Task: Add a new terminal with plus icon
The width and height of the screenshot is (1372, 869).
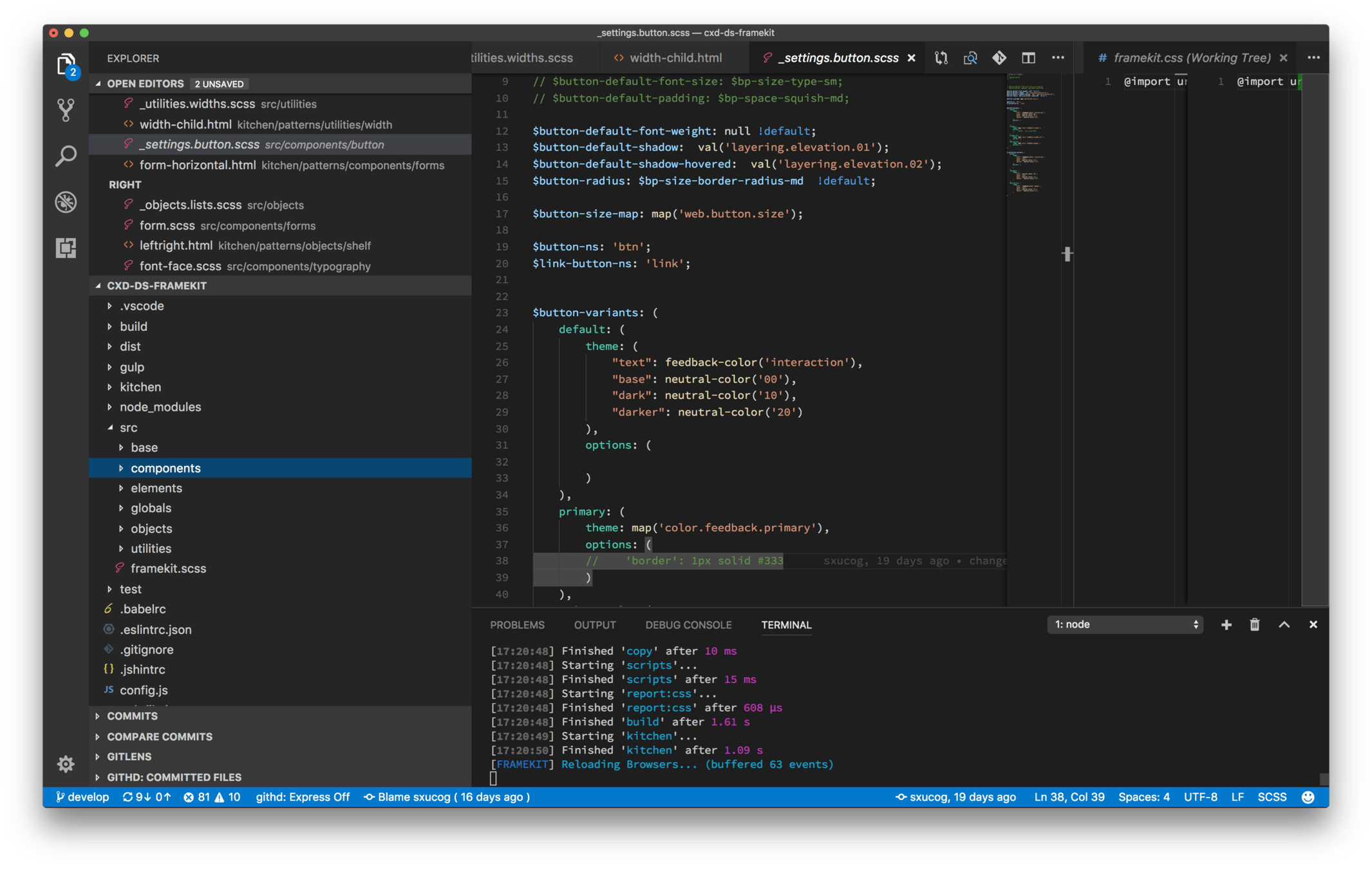Action: click(1226, 624)
